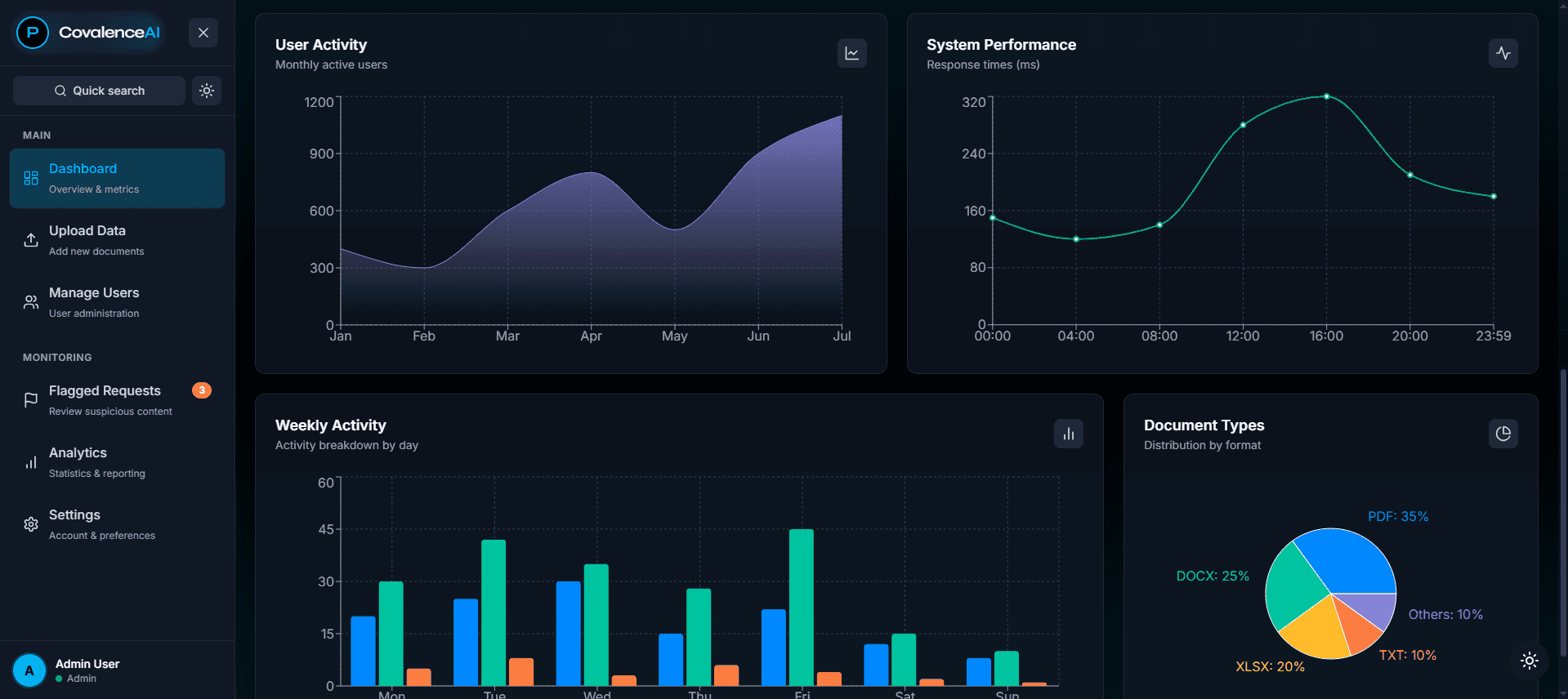Image resolution: width=1568 pixels, height=699 pixels.
Task: Click the 'Monthly active users' subtitle
Action: pos(331,65)
